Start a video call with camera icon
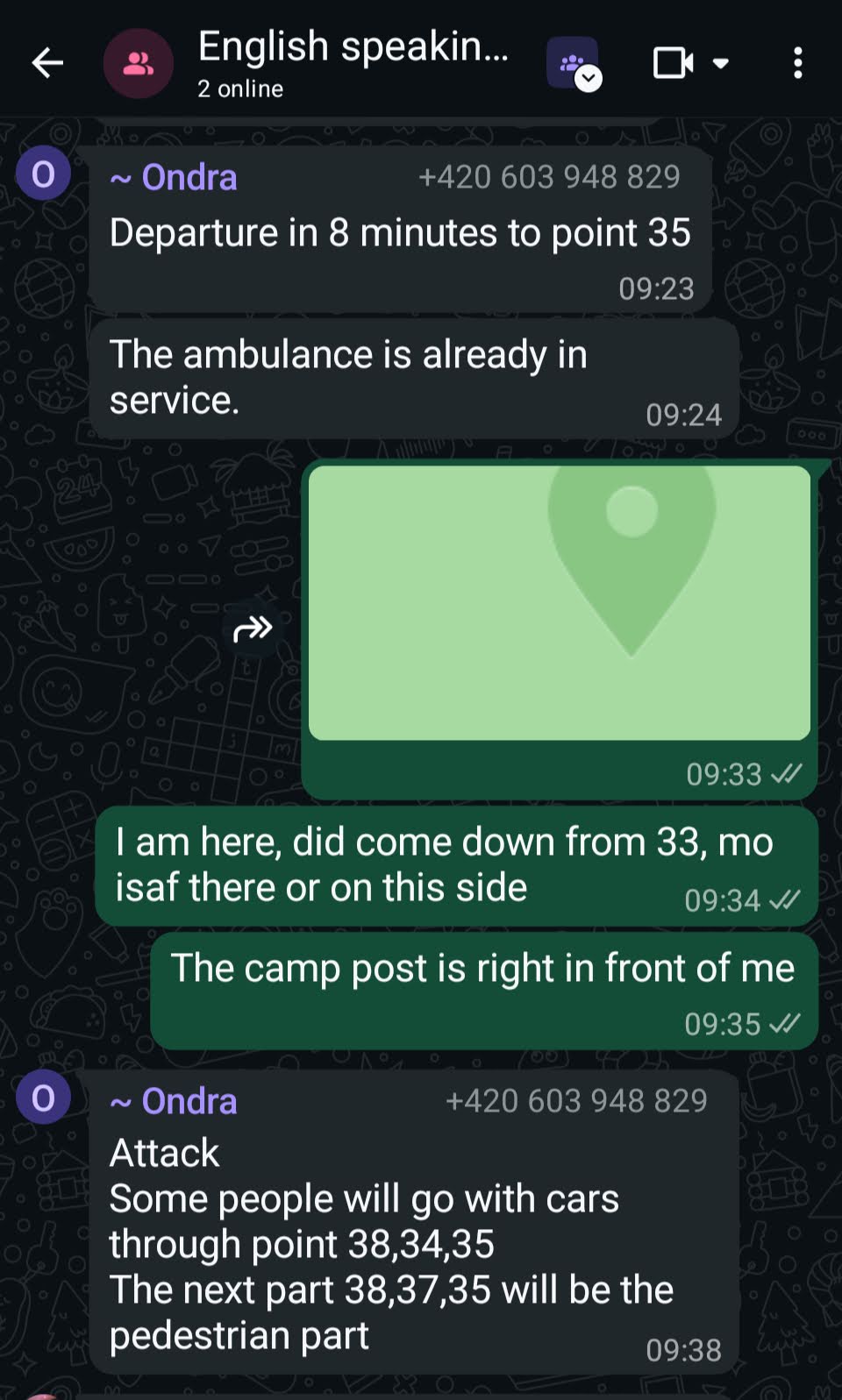 [x=673, y=63]
